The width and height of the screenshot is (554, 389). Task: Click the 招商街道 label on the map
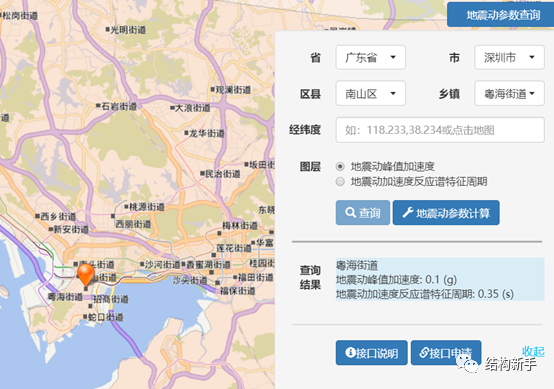coord(111,299)
